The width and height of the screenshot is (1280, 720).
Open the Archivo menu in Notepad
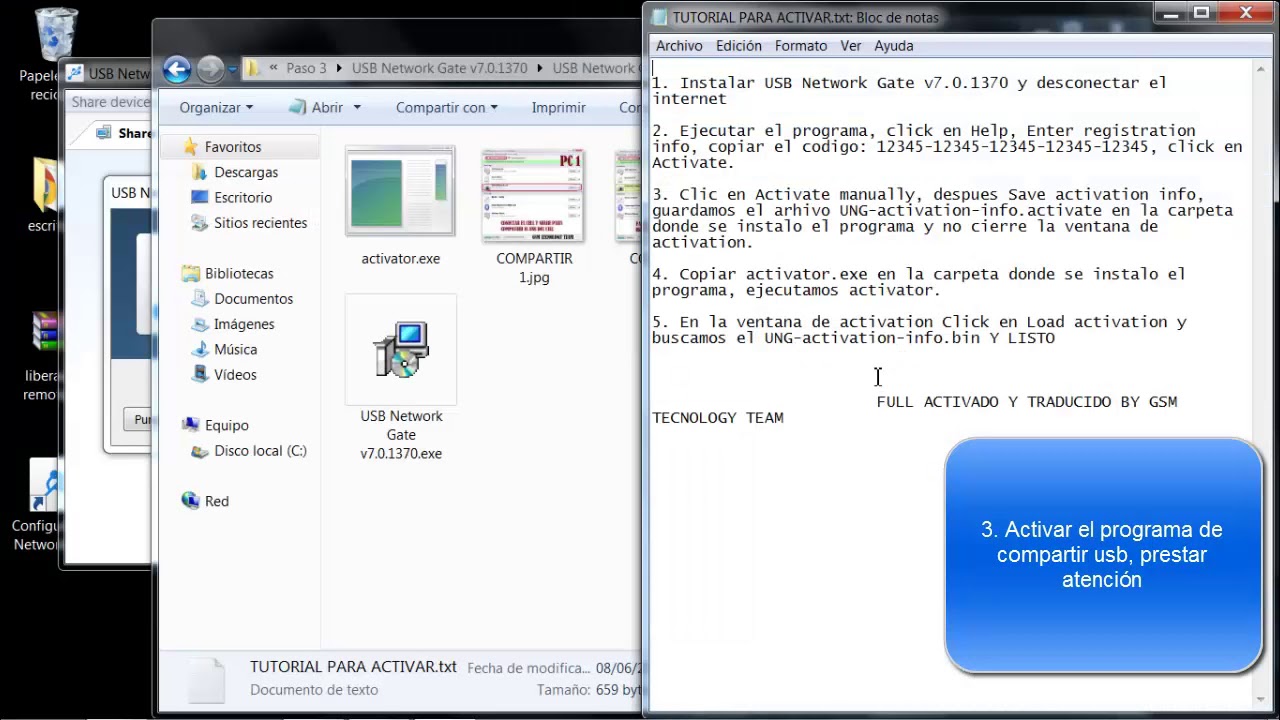click(x=679, y=46)
